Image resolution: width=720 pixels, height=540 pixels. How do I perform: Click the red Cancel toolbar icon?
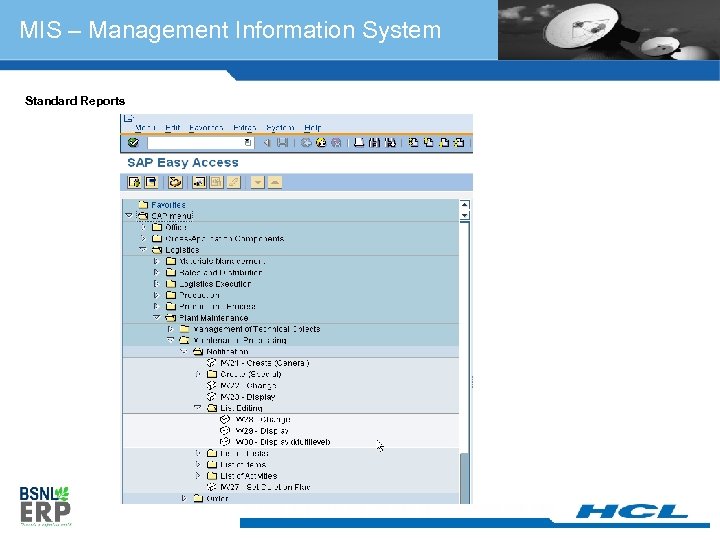[x=336, y=143]
